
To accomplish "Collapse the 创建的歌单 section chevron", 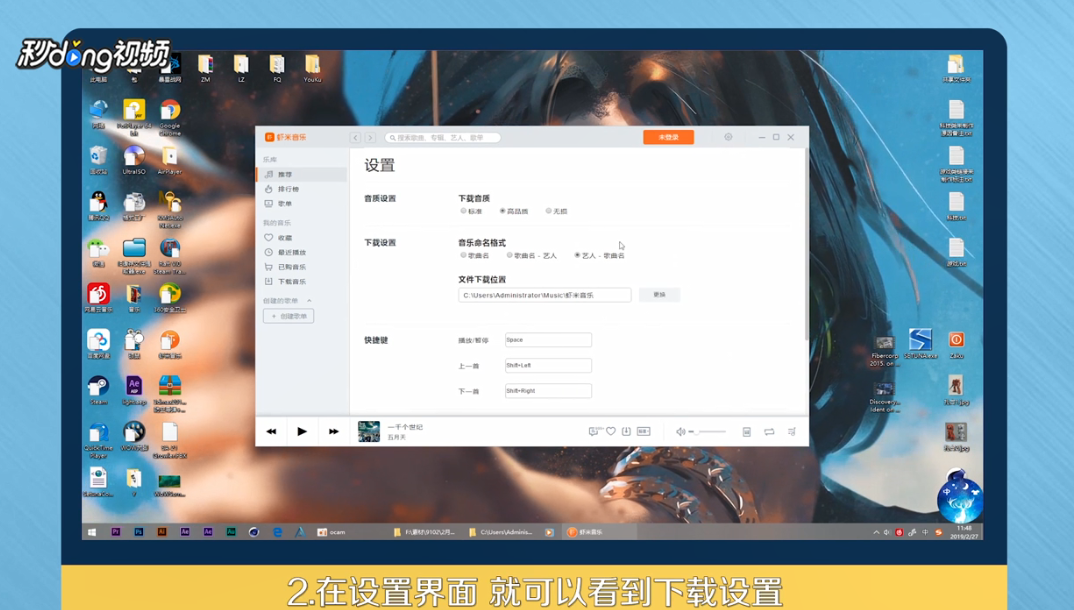I will (309, 301).
